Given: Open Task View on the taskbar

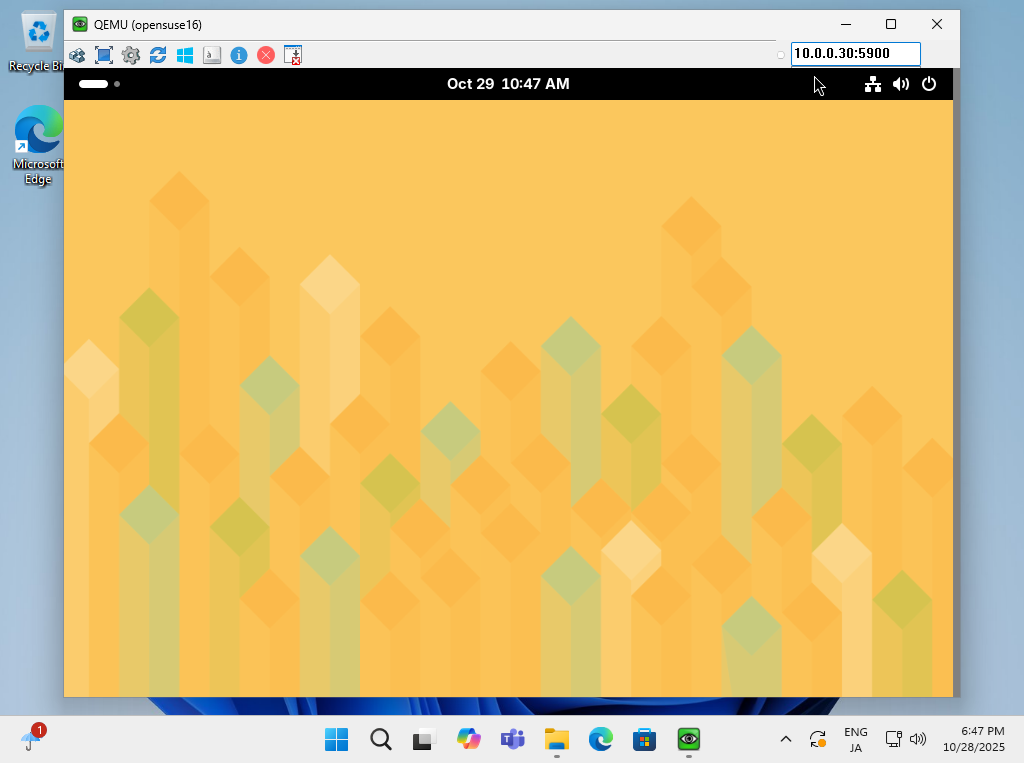Looking at the screenshot, I should pyautogui.click(x=424, y=739).
